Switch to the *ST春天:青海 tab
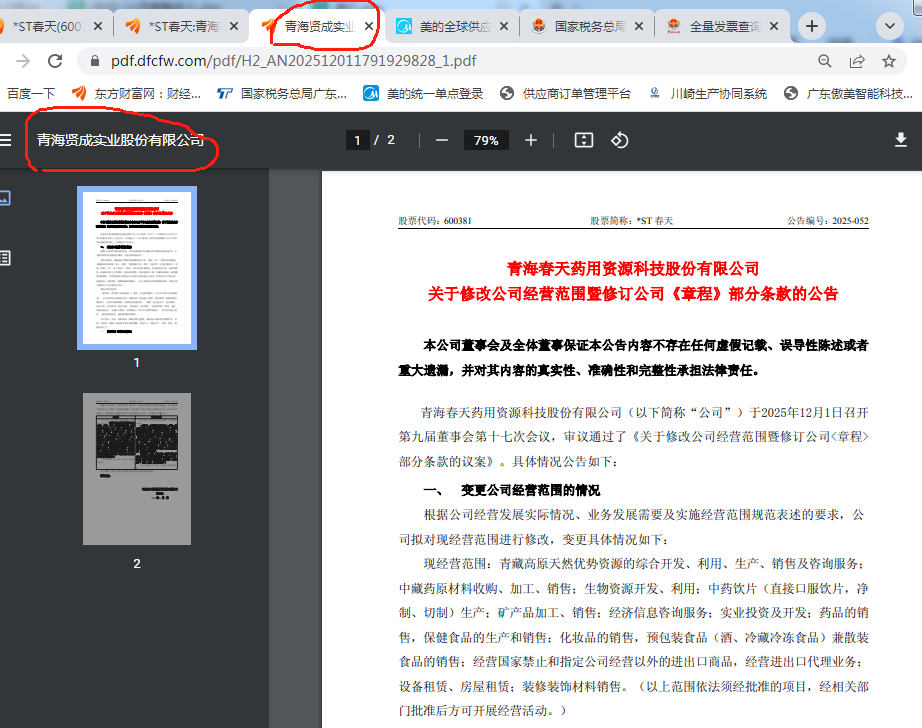This screenshot has height=728, width=922. point(182,26)
